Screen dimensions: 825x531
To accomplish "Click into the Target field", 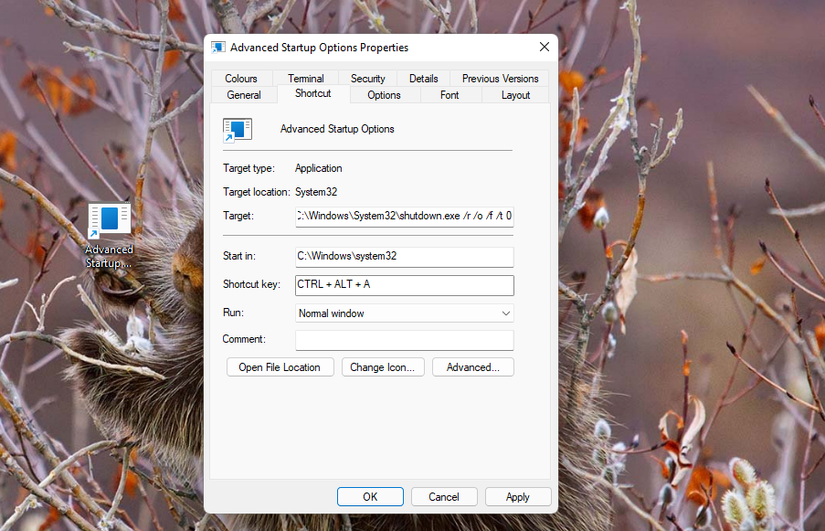I will 404,216.
